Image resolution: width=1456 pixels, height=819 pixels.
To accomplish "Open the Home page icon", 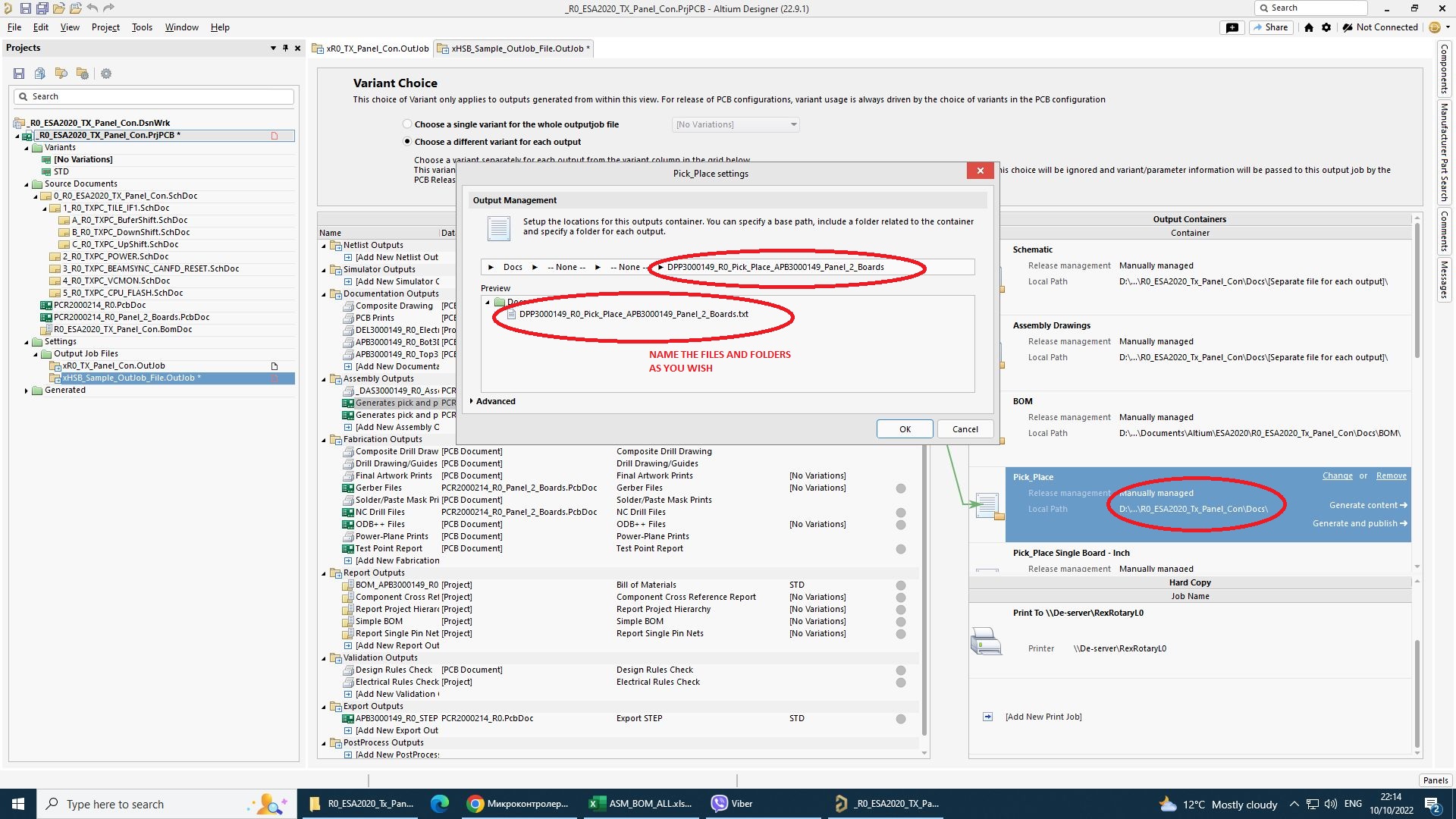I will [x=1309, y=27].
